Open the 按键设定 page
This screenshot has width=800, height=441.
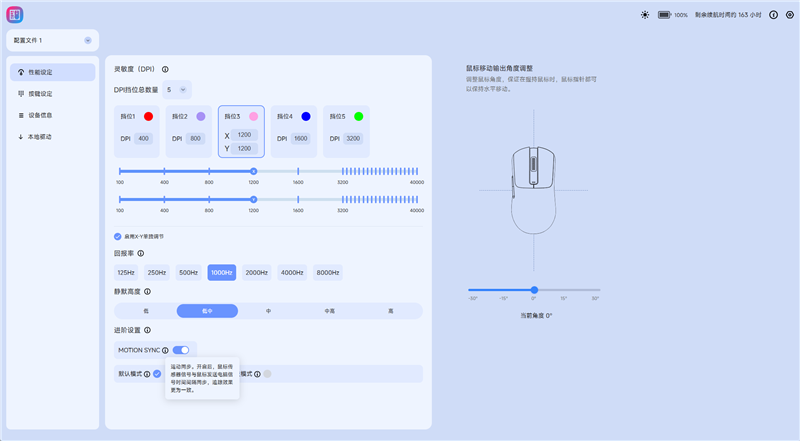pyautogui.click(x=53, y=94)
